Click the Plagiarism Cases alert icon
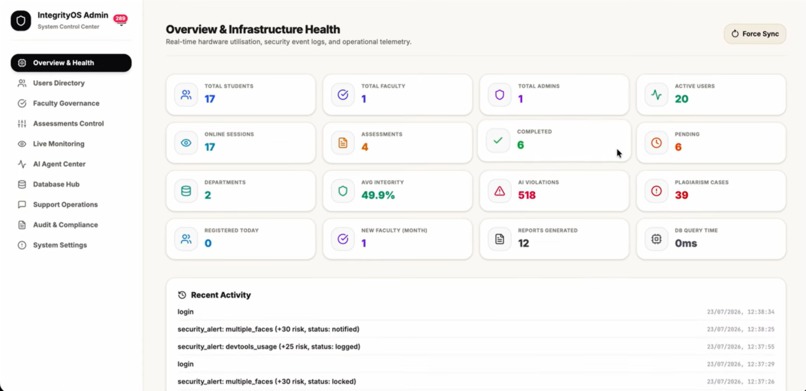806x391 pixels. click(656, 191)
